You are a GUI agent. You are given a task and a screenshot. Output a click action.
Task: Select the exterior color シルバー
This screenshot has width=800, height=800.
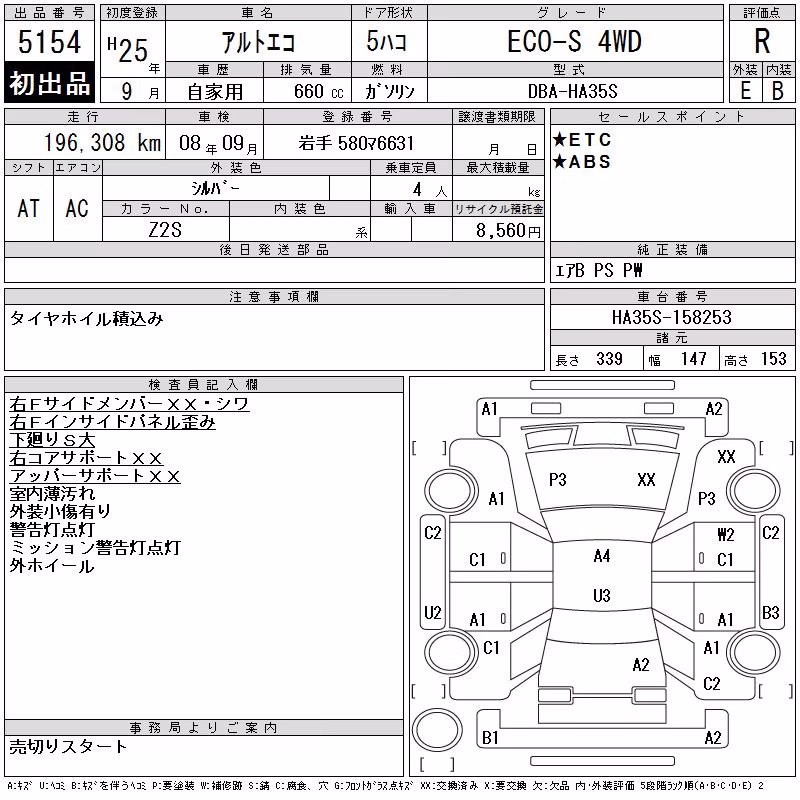click(215, 188)
